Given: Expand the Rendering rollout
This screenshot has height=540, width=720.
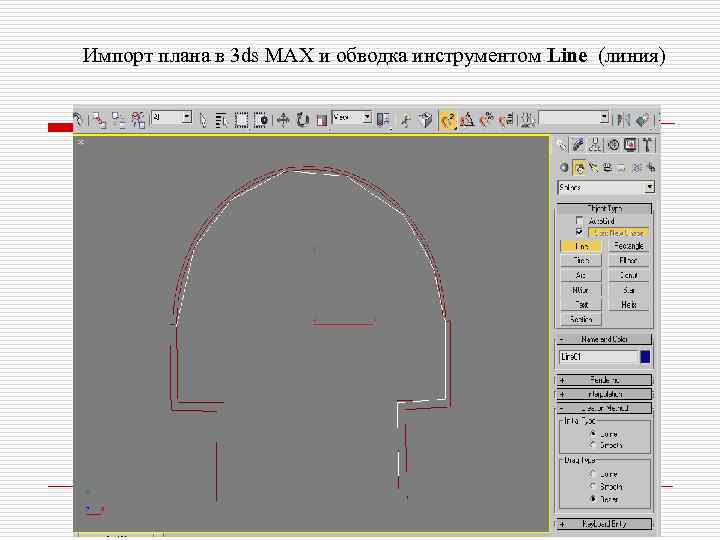Looking at the screenshot, I should (604, 380).
